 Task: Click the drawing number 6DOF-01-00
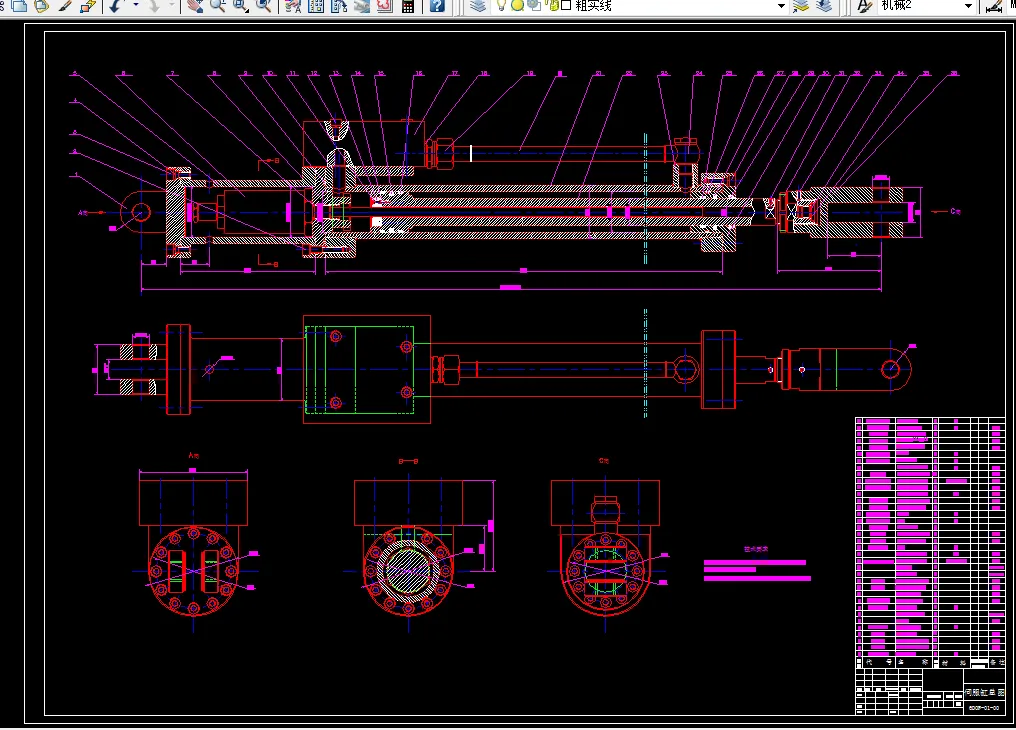(x=984, y=708)
